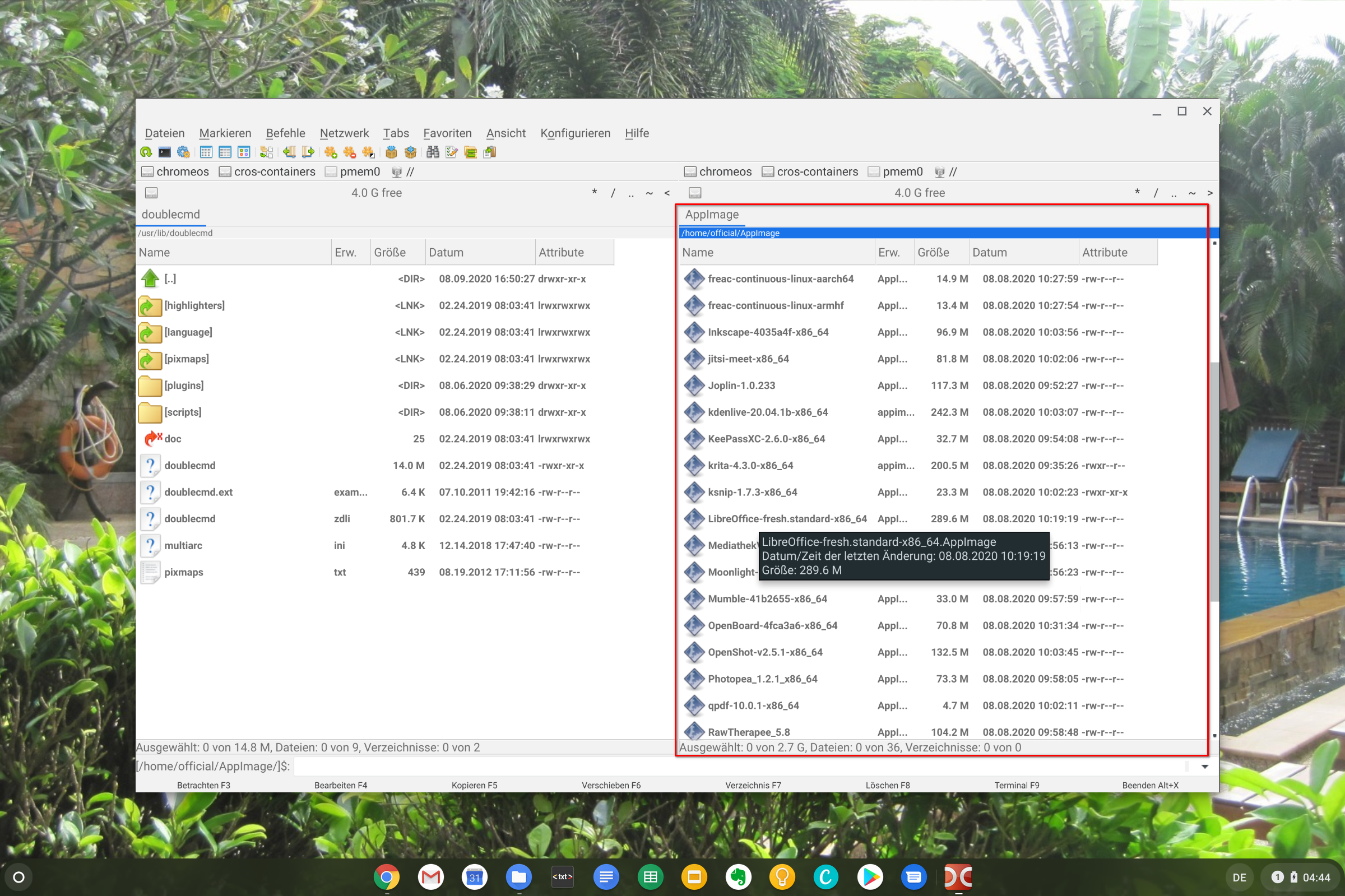Switch to full columns view icon
1345x896 pixels.
point(225,152)
